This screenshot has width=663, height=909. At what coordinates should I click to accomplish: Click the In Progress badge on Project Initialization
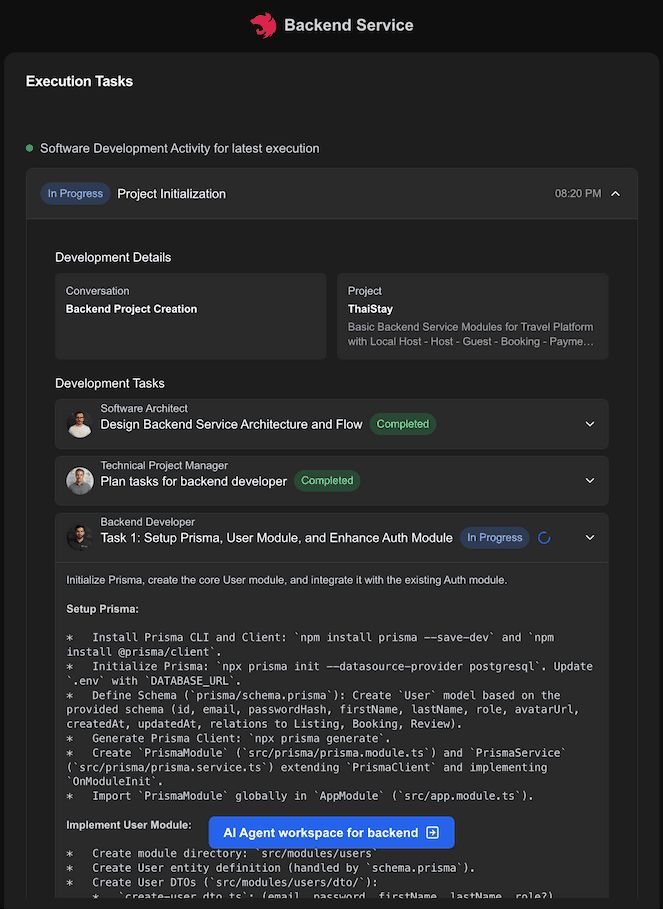(x=75, y=194)
